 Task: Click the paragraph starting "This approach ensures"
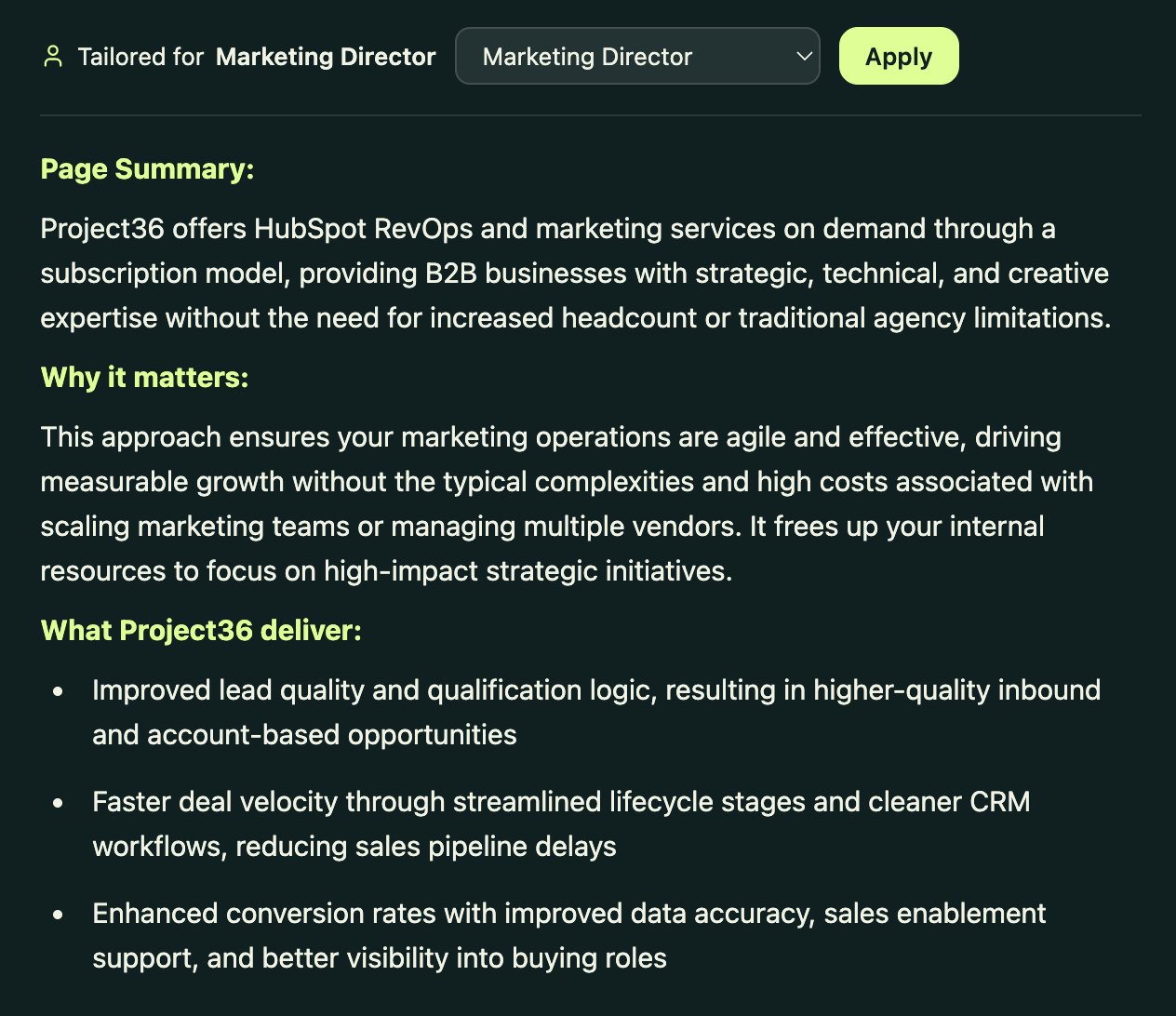(x=566, y=504)
